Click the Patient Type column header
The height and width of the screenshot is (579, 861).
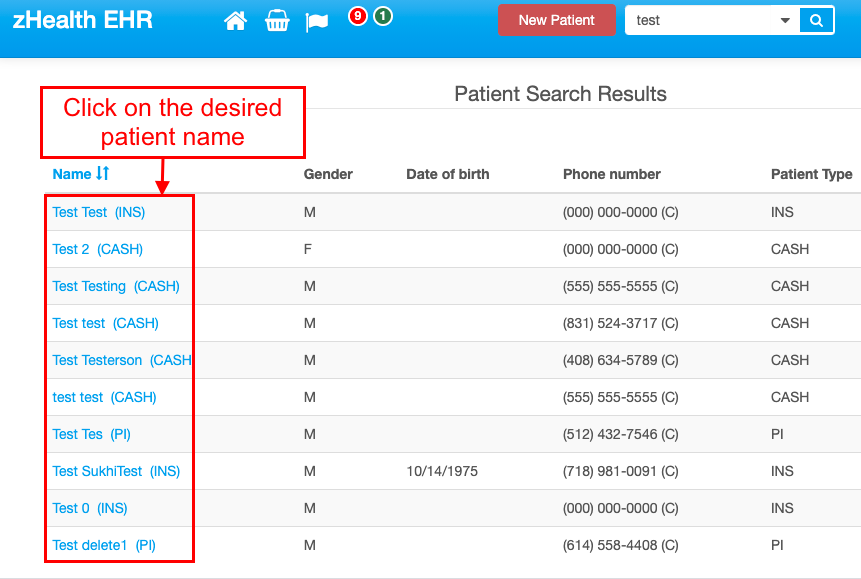click(812, 174)
